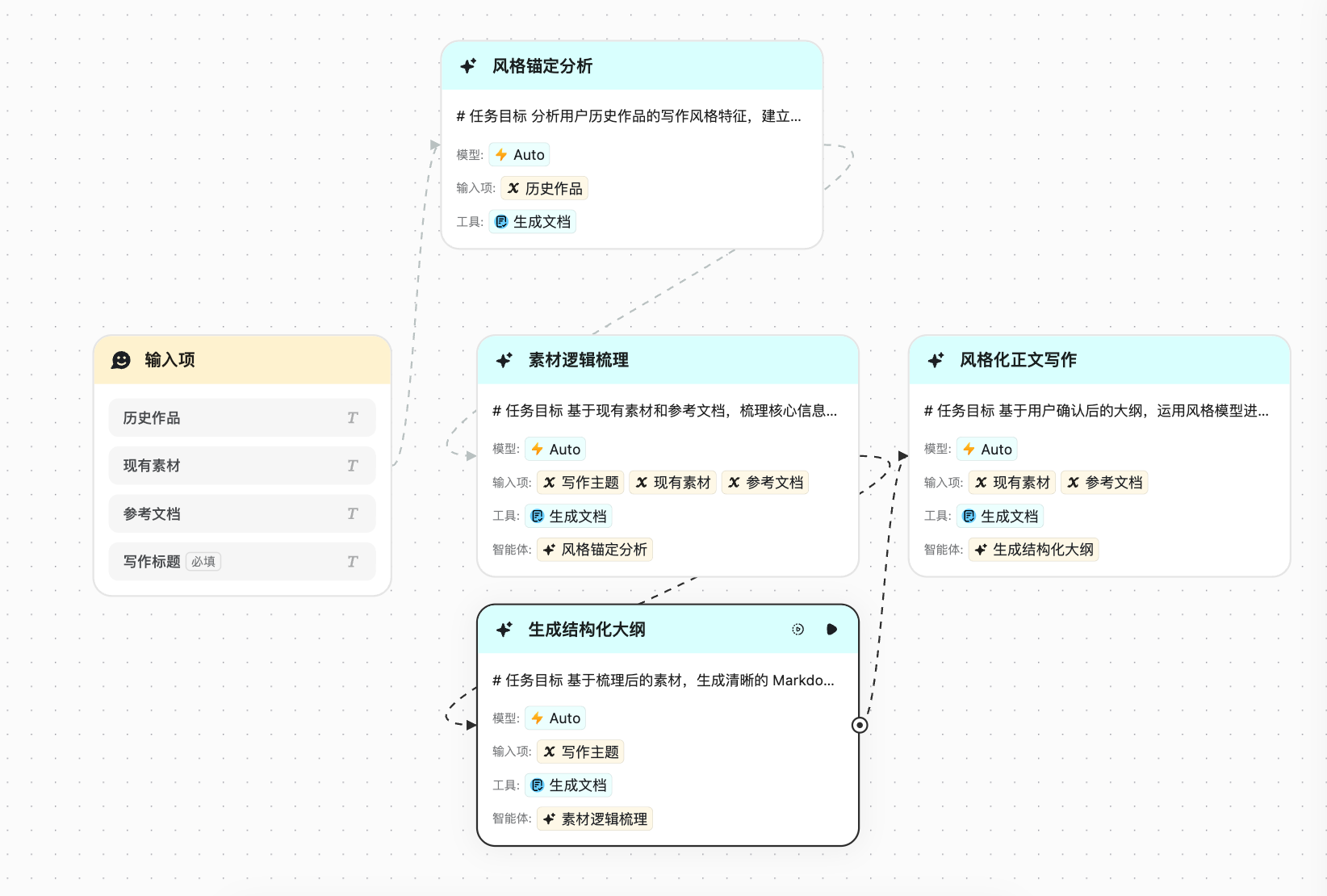1327x896 pixels.
Task: Click the sparkle icon on 风格锚定分析 node
Action: [468, 66]
